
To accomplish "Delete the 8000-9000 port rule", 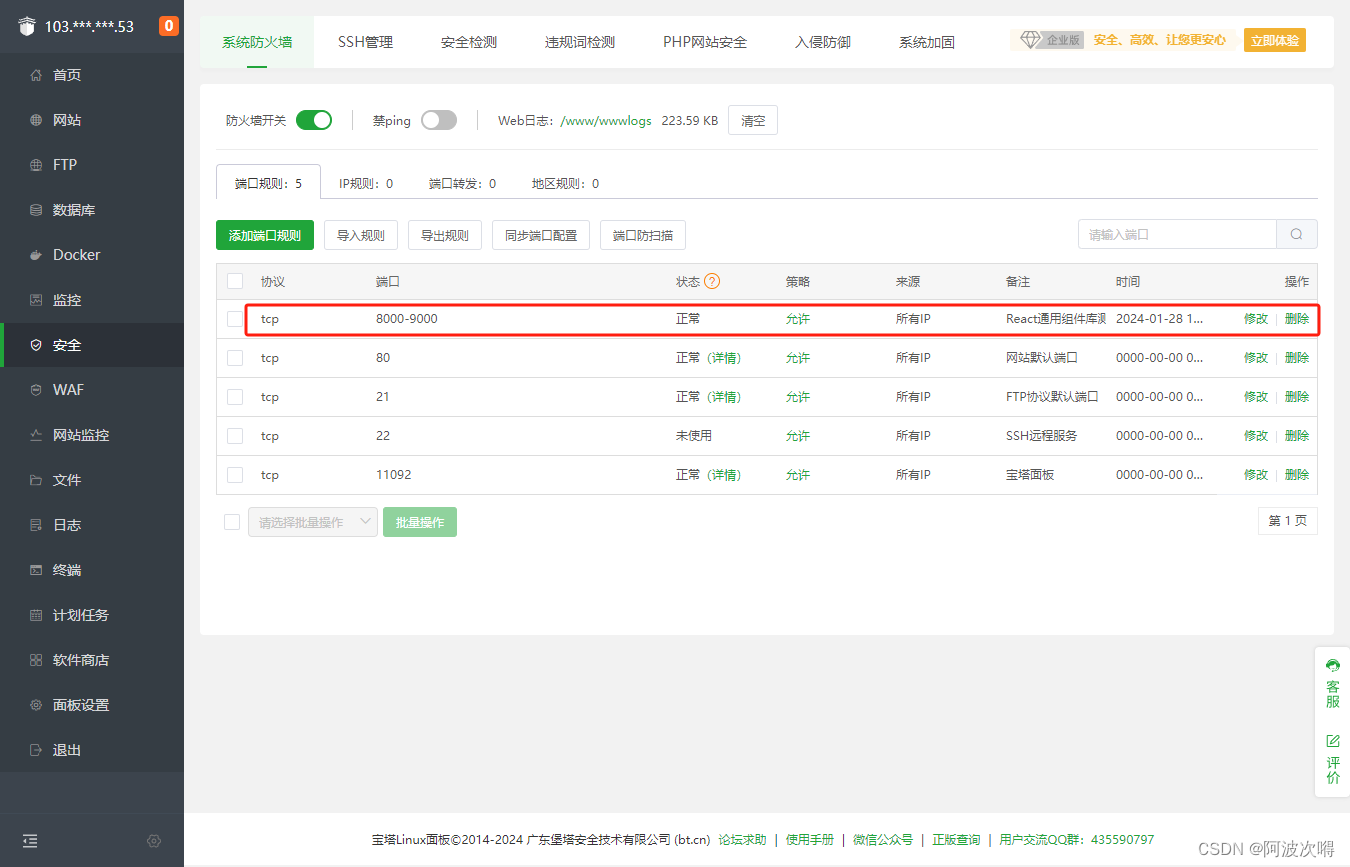I will (1296, 319).
